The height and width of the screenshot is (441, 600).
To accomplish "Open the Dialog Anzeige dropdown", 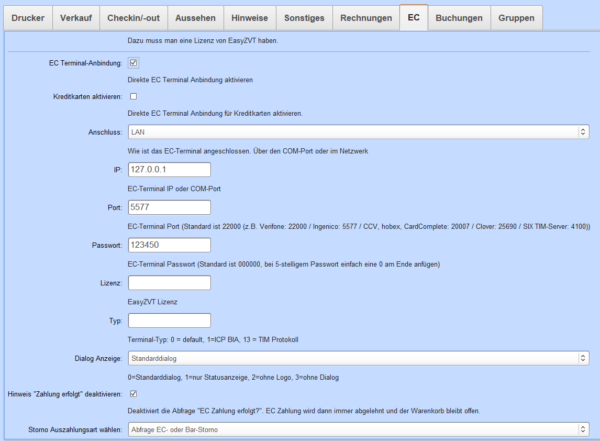I will coord(357,359).
